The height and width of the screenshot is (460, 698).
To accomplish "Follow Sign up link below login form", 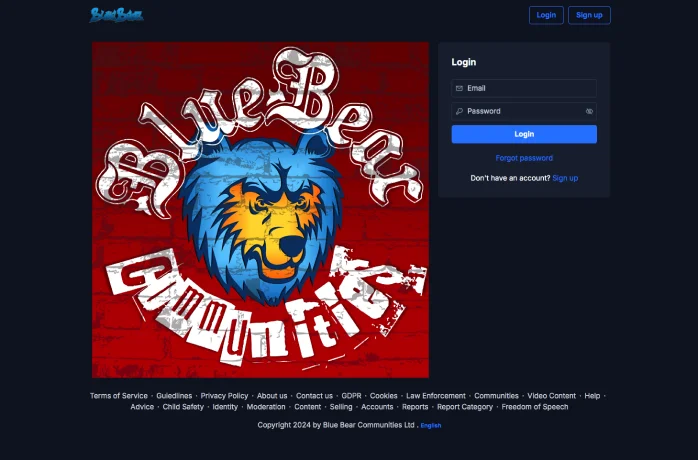I will [565, 178].
